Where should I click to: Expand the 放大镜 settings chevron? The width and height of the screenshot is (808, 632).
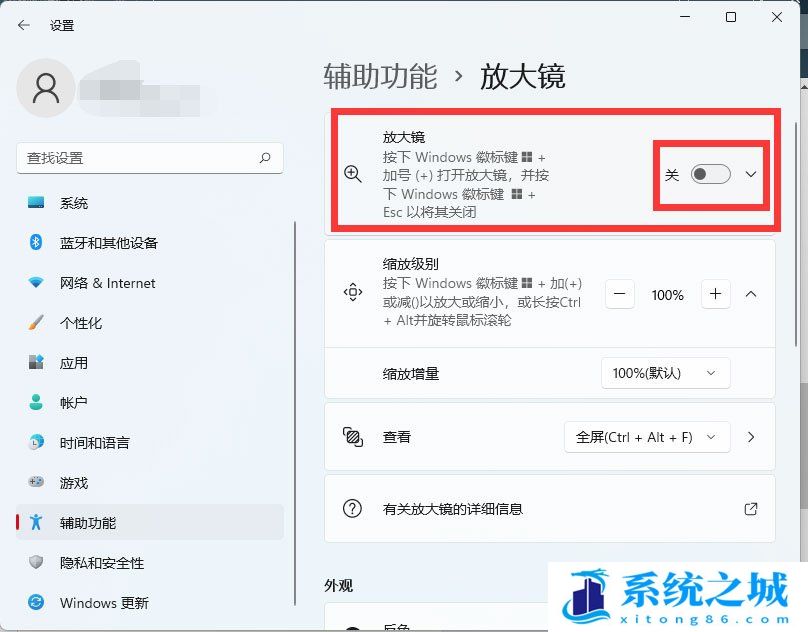pos(750,174)
